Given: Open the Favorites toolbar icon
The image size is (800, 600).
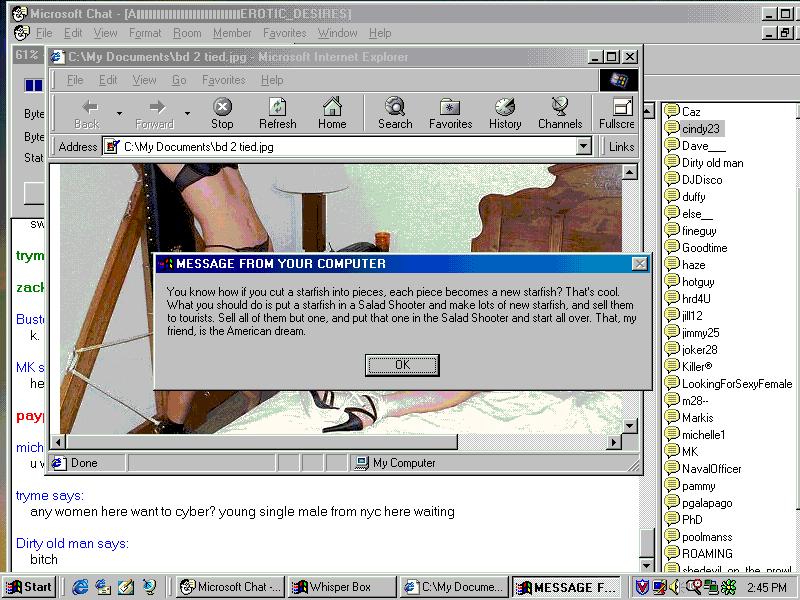Looking at the screenshot, I should tap(450, 107).
